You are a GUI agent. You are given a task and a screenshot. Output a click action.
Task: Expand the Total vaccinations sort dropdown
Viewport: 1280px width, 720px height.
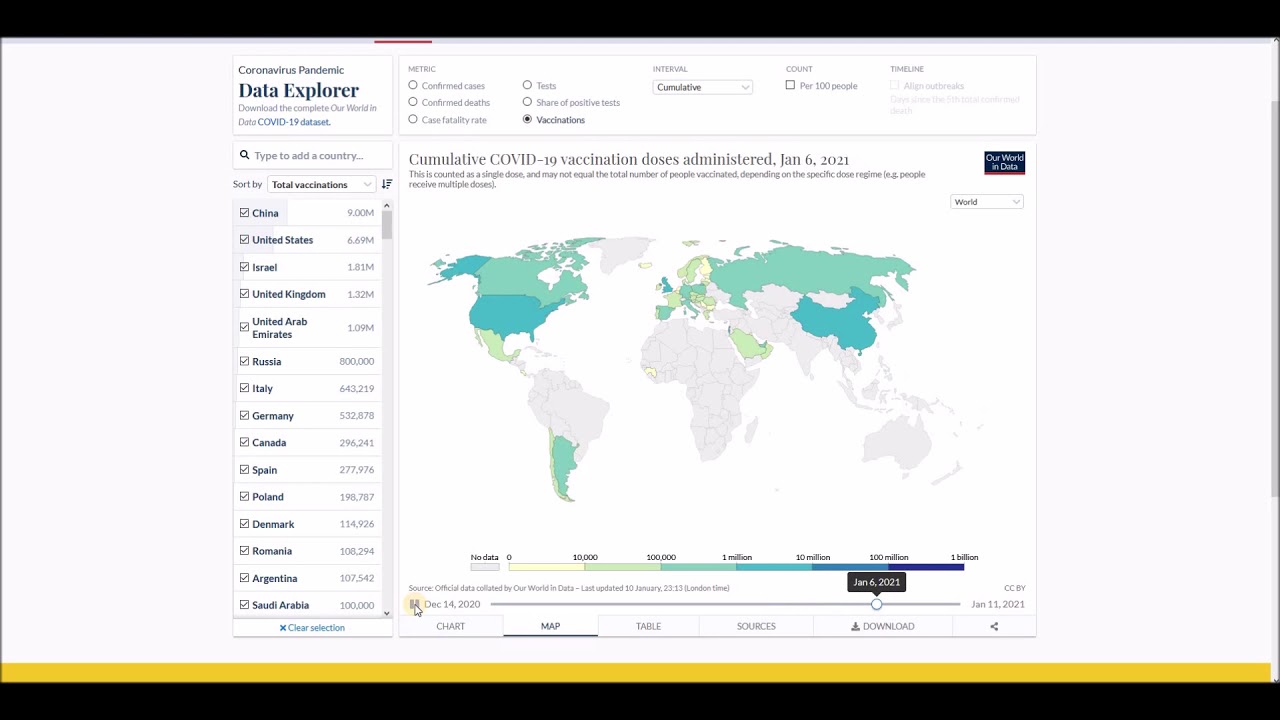tap(321, 184)
